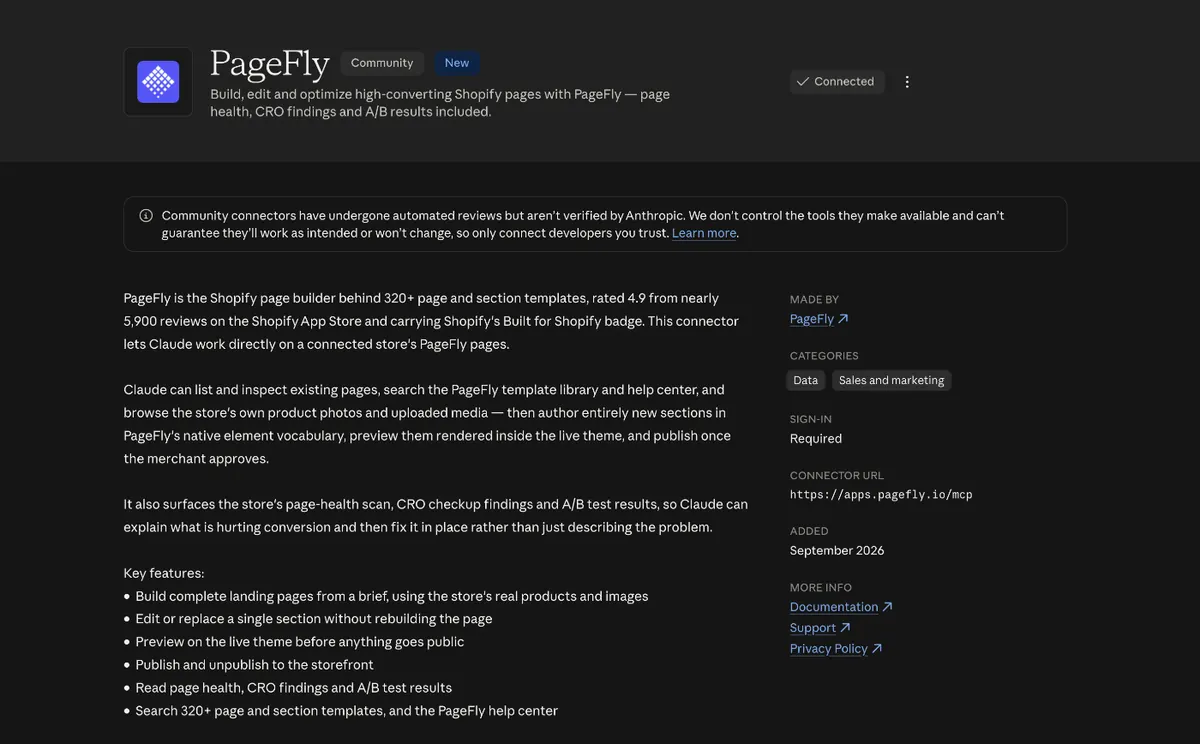The width and height of the screenshot is (1200, 744).
Task: Click the MORE INFO label
Action: click(x=821, y=588)
